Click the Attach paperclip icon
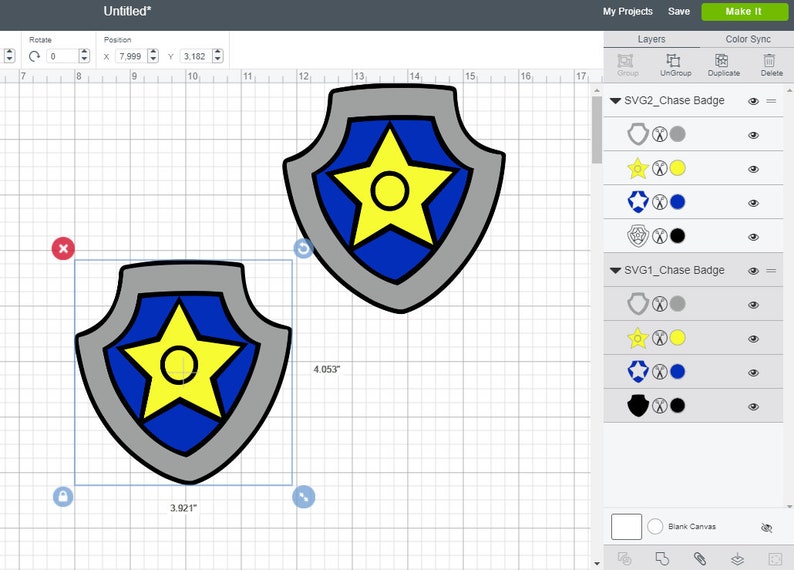The height and width of the screenshot is (570, 794). (x=700, y=559)
